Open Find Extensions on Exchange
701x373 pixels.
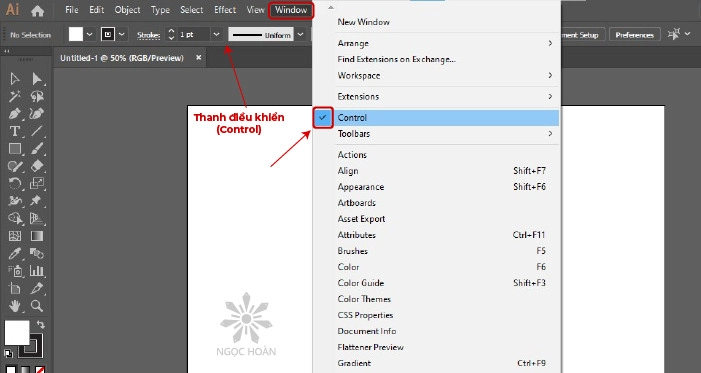click(396, 59)
